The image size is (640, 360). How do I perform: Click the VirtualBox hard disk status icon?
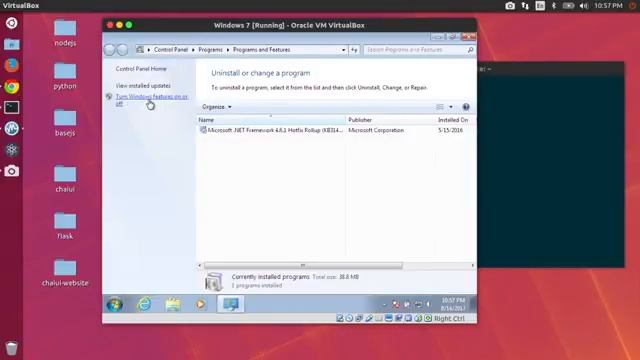340,318
